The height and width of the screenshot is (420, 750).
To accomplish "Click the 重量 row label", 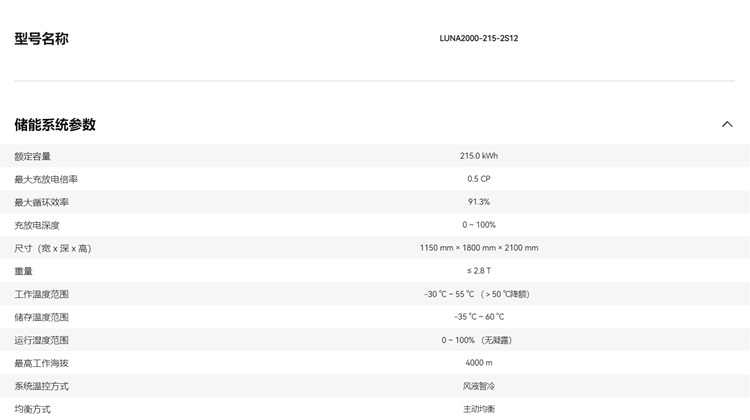I will coord(23,271).
